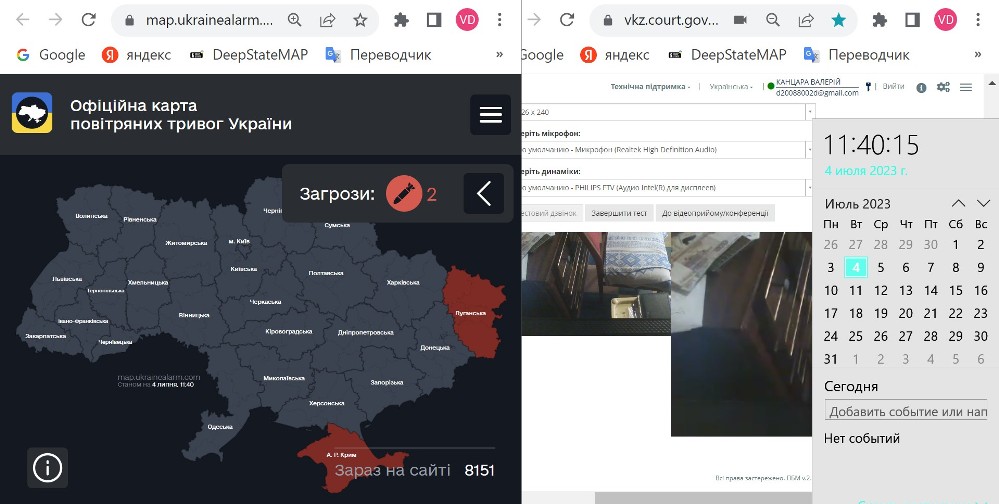999x504 pixels.
Task: Click the Июль 2023 calendar header
Action: [858, 204]
